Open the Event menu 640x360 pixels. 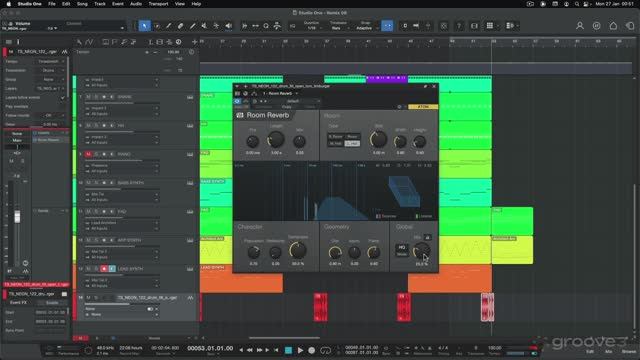tap(118, 4)
